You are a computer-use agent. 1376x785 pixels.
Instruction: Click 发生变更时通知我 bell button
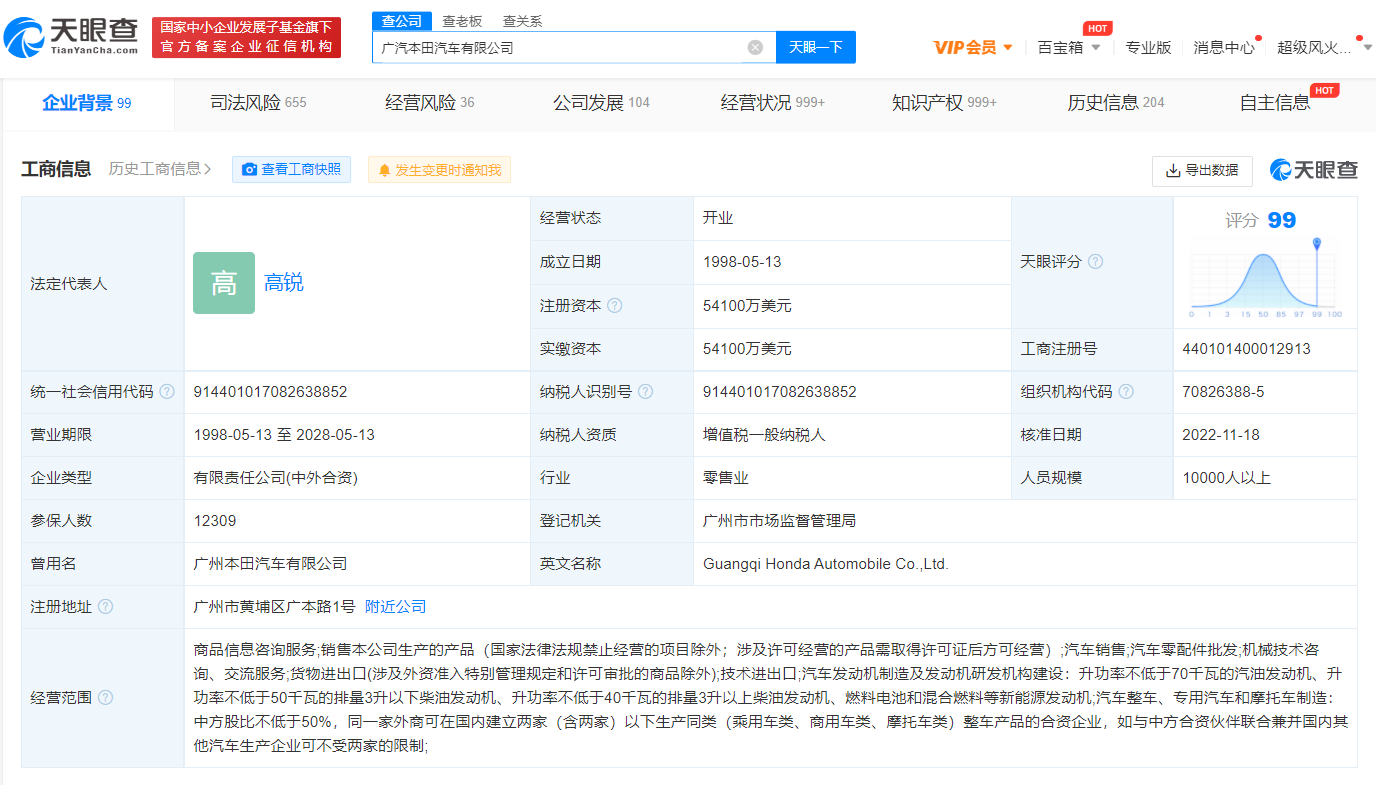pyautogui.click(x=439, y=170)
